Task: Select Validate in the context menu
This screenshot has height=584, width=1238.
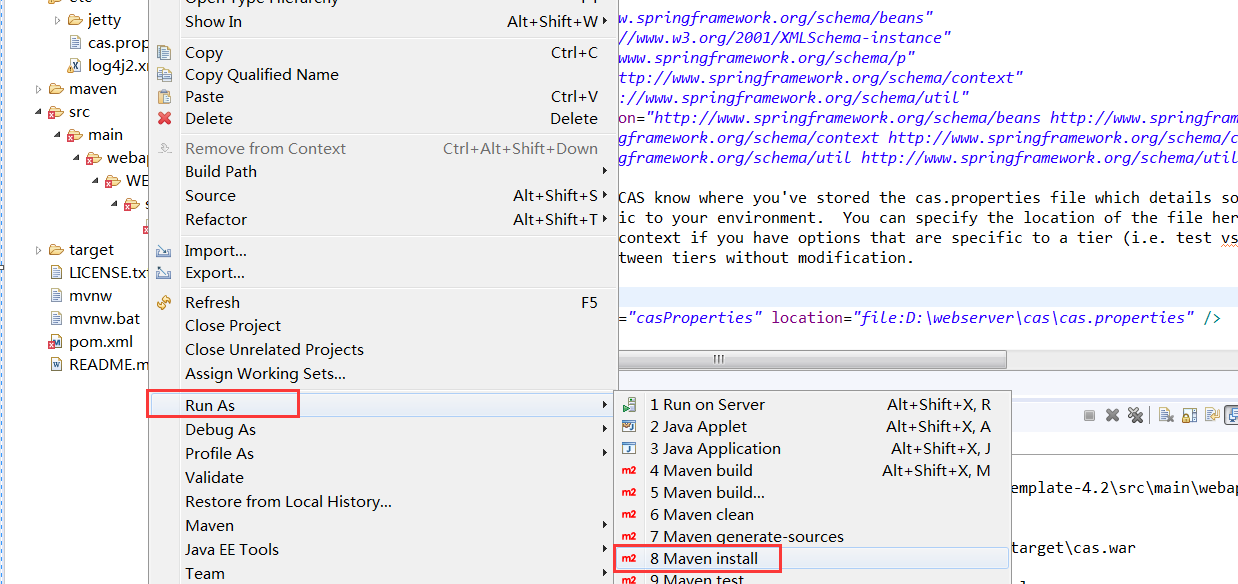Action: [x=383, y=478]
